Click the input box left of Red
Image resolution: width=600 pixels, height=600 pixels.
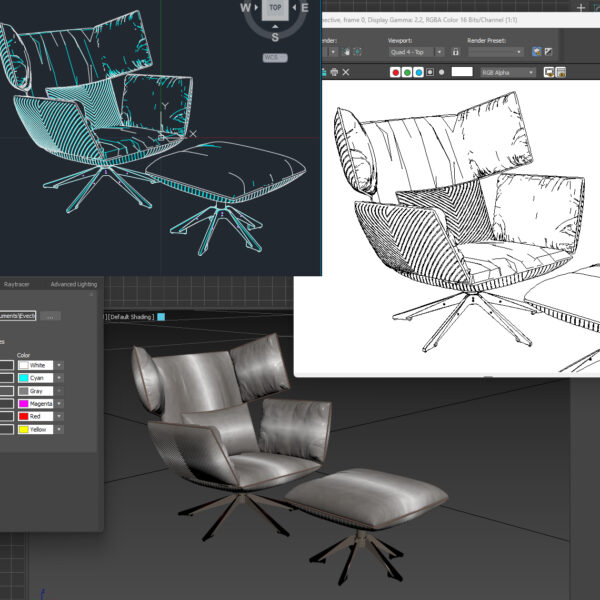coord(7,416)
